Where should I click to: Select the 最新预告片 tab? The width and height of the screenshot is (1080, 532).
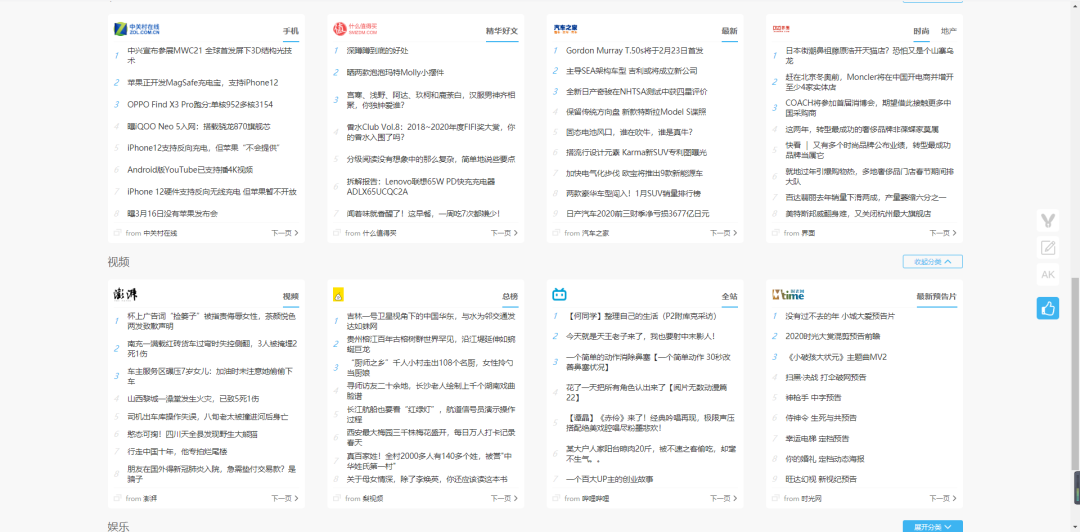click(x=937, y=297)
